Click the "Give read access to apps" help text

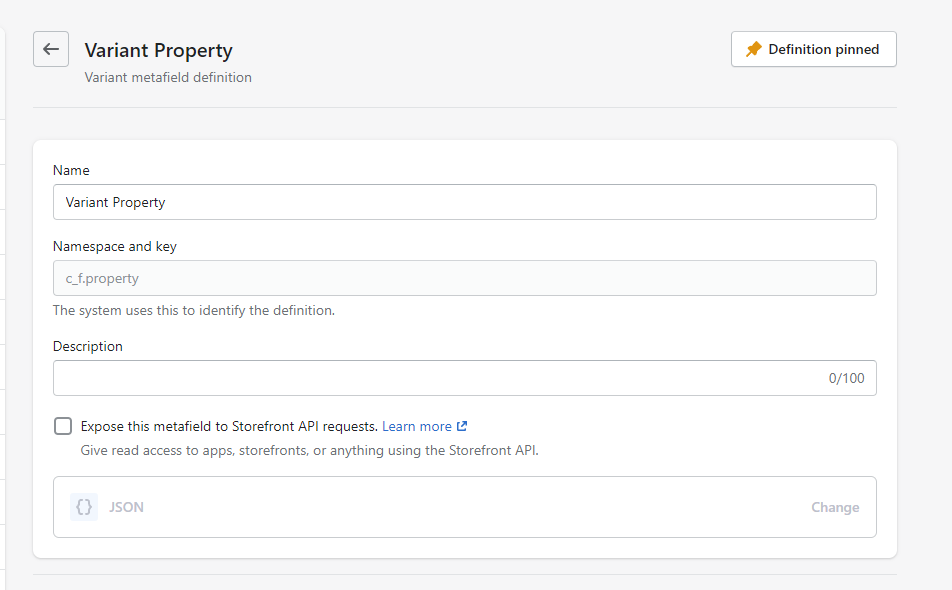click(309, 450)
